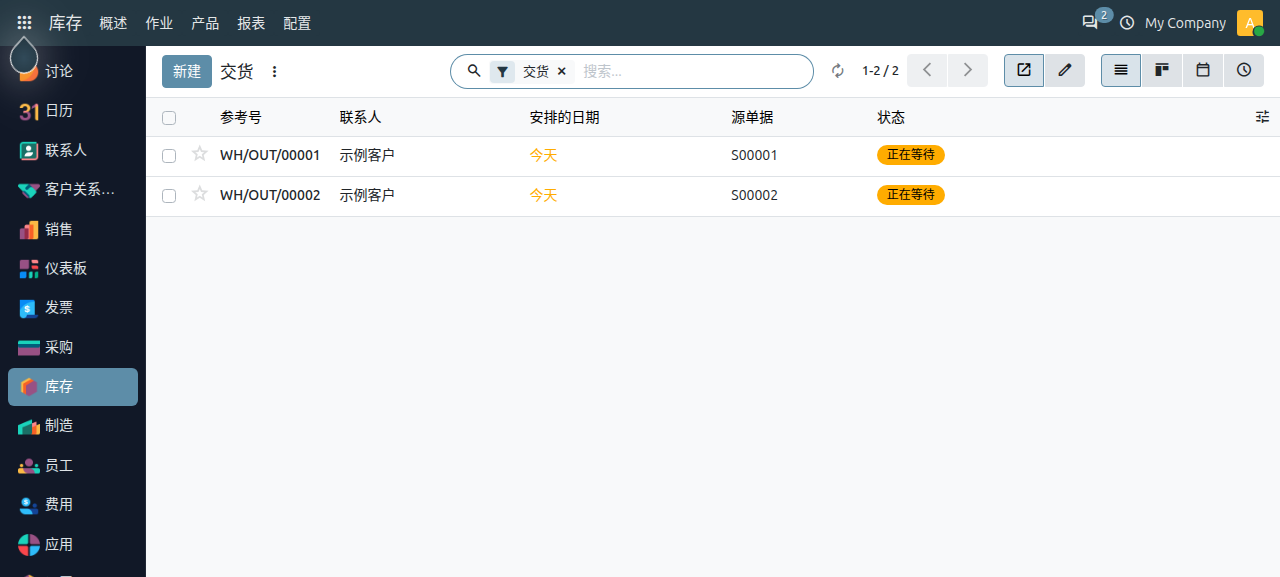The height and width of the screenshot is (577, 1280).
Task: Open the column options adjust icon
Action: click(x=1262, y=117)
